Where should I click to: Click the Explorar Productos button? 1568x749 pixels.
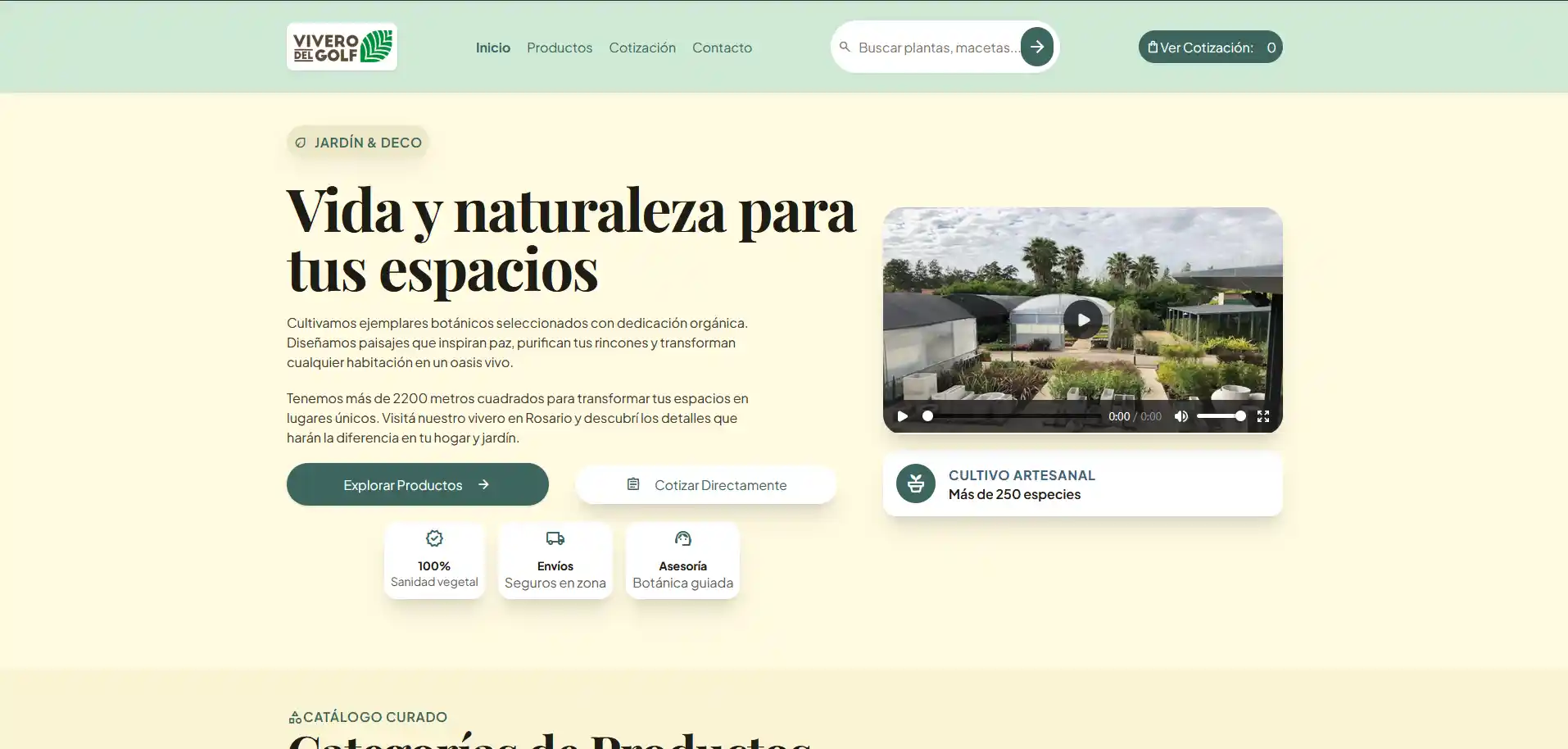point(418,484)
